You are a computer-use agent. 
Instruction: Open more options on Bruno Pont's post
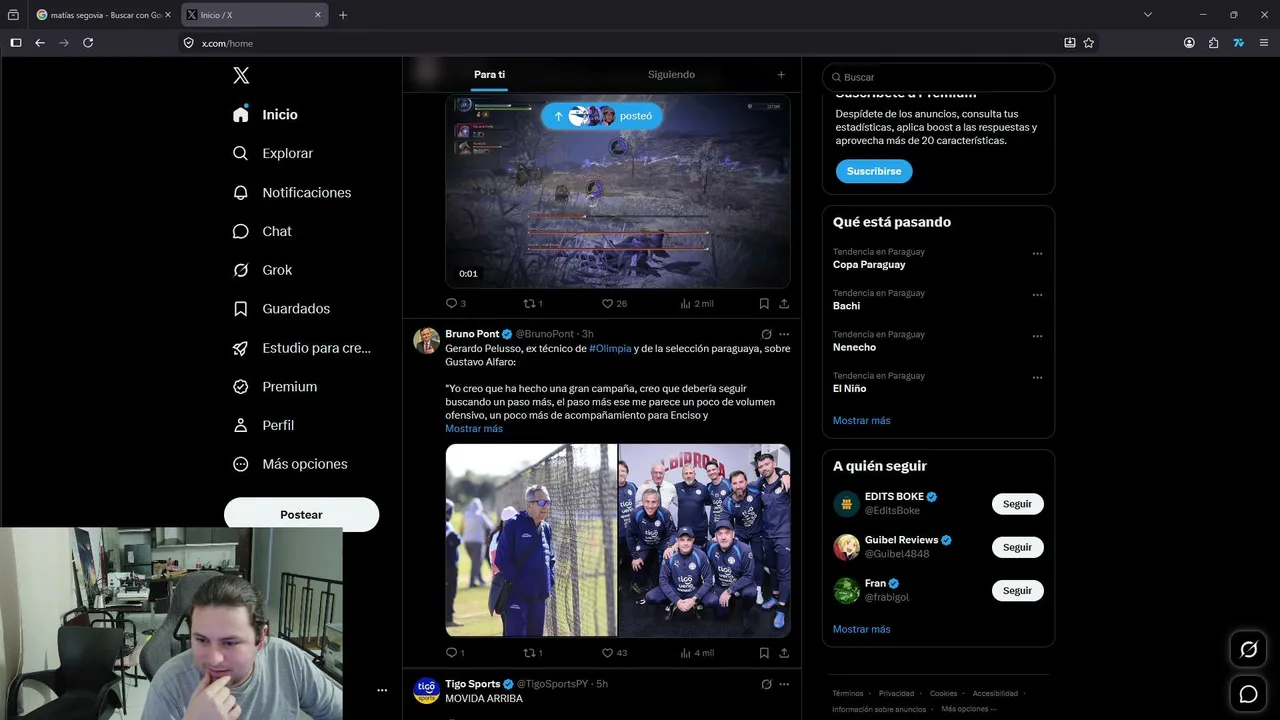click(784, 334)
